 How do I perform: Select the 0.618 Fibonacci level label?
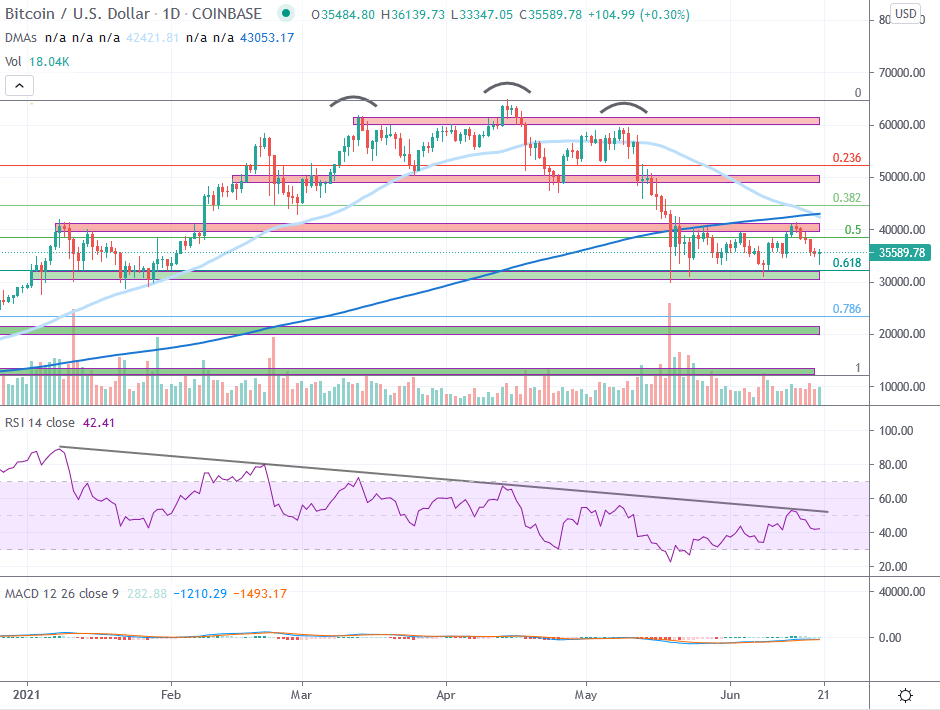point(847,263)
